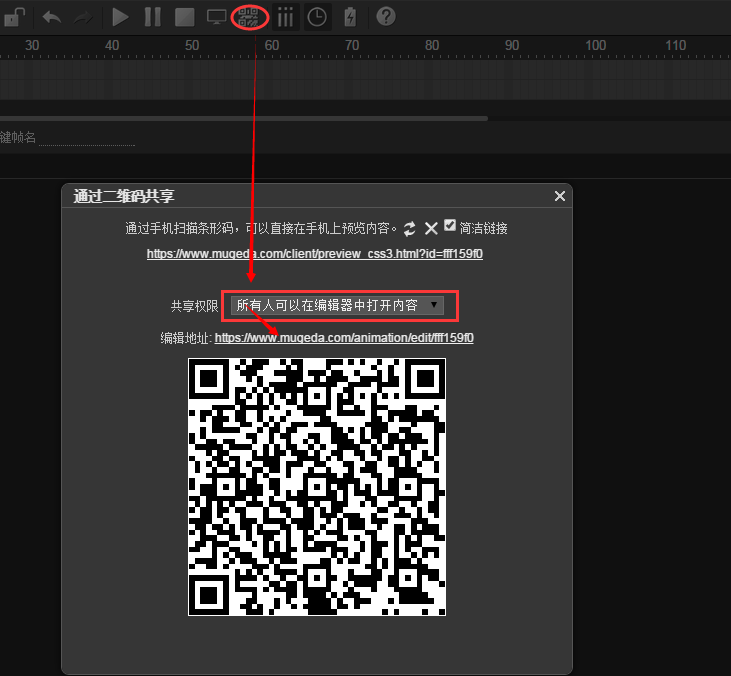Image resolution: width=731 pixels, height=676 pixels.
Task: Jump to frame 40 on timeline ruler
Action: (112, 45)
